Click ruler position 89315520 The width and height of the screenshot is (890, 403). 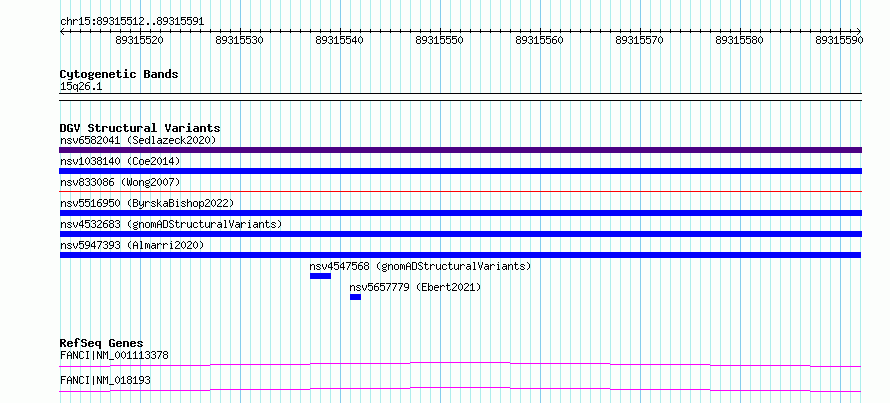(x=140, y=40)
